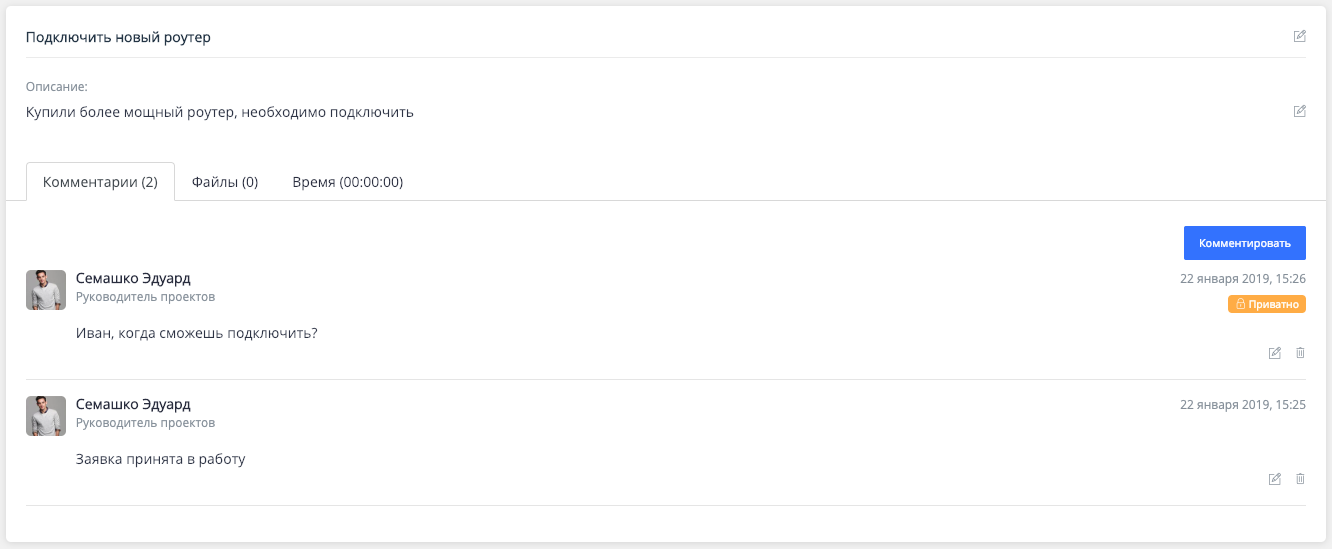Click the comment text 'Иван, когда сможешь подключить?'
The width and height of the screenshot is (1332, 549).
point(197,333)
